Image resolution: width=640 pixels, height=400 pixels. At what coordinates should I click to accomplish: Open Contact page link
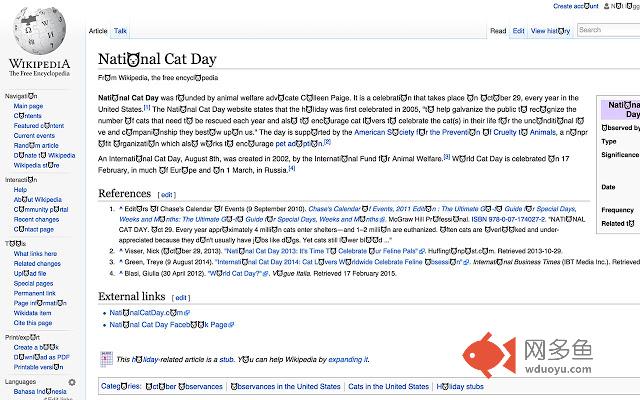(33, 229)
